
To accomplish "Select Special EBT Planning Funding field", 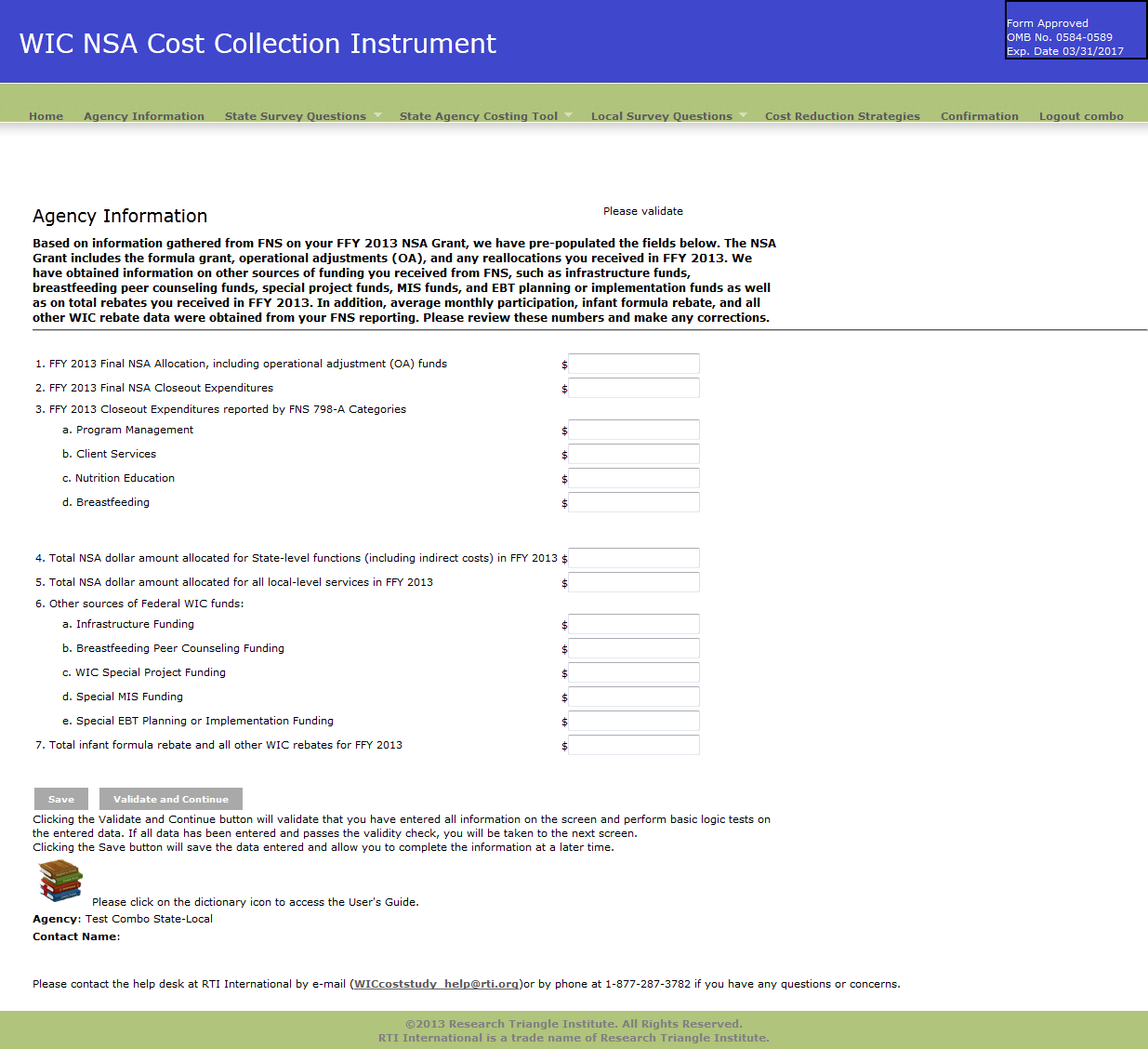I will (x=634, y=721).
